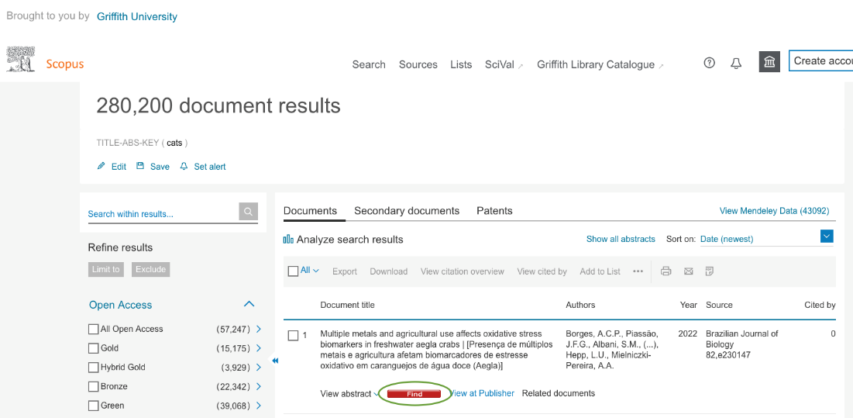Viewport: 853px width, 418px height.
Task: Click Related documents link
Action: [x=558, y=393]
